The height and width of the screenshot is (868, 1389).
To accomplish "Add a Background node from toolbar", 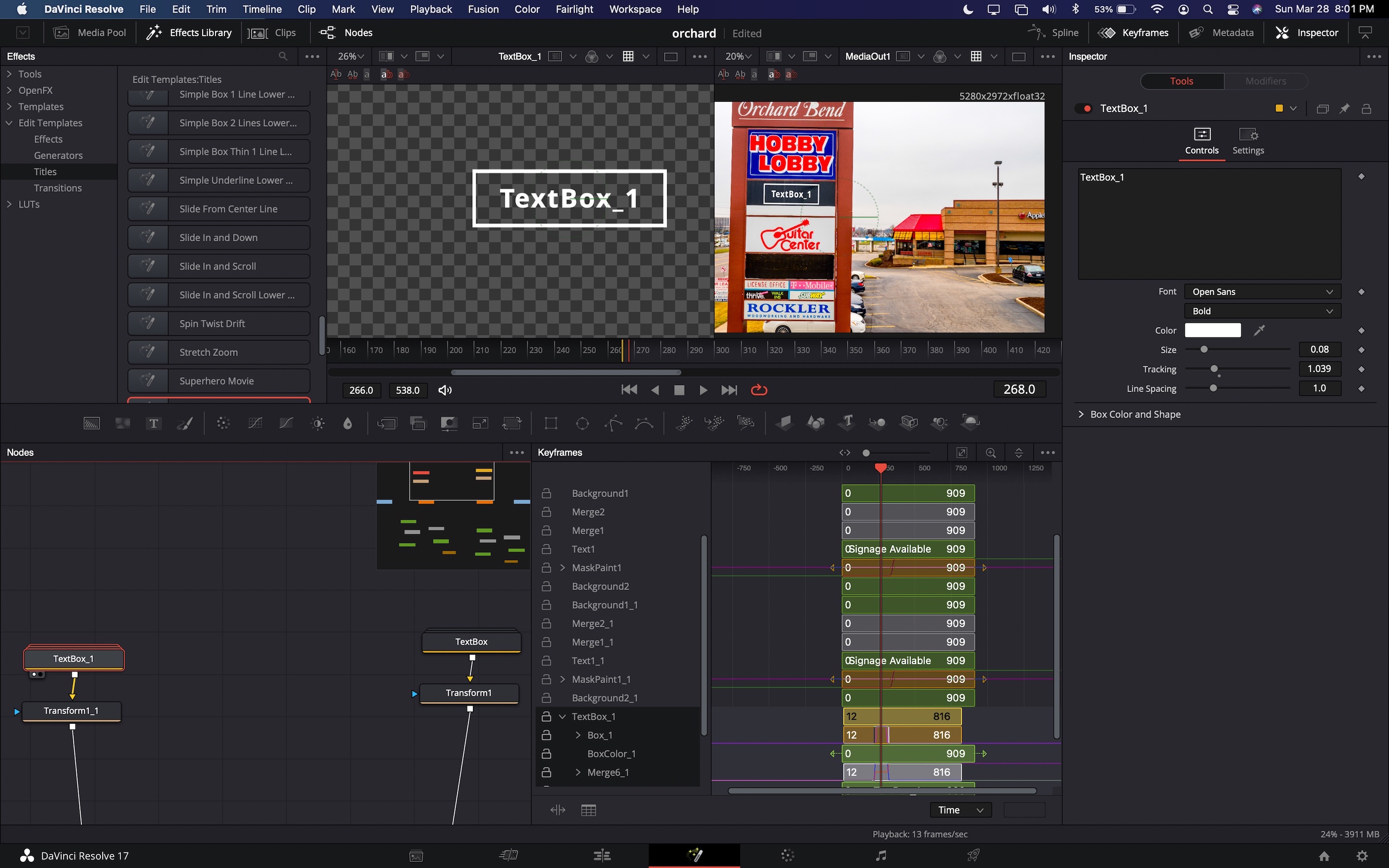I will pos(92,423).
